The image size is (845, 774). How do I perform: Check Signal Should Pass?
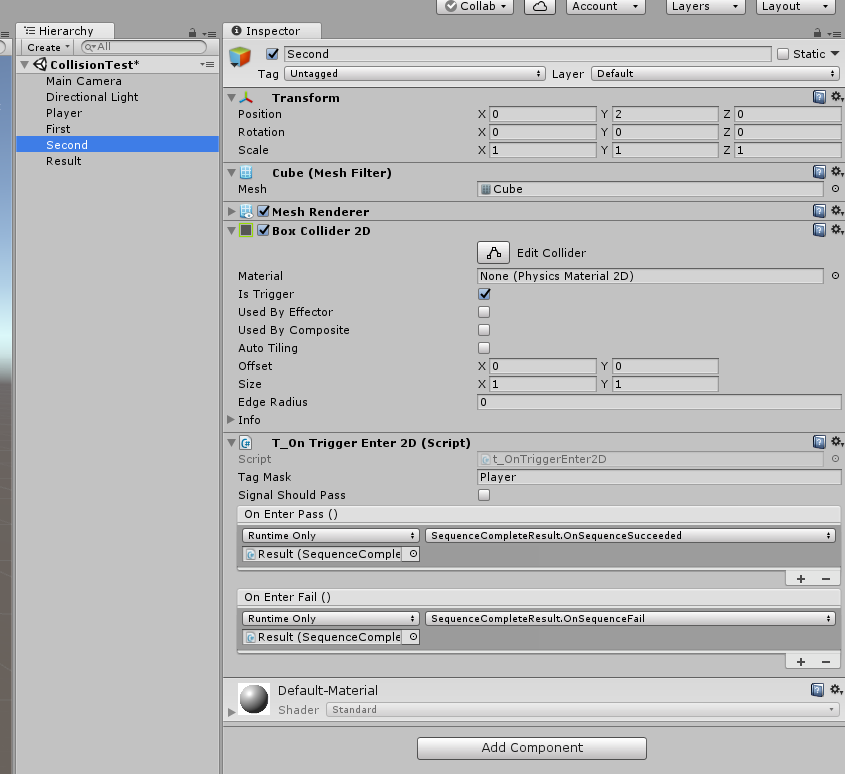point(484,495)
